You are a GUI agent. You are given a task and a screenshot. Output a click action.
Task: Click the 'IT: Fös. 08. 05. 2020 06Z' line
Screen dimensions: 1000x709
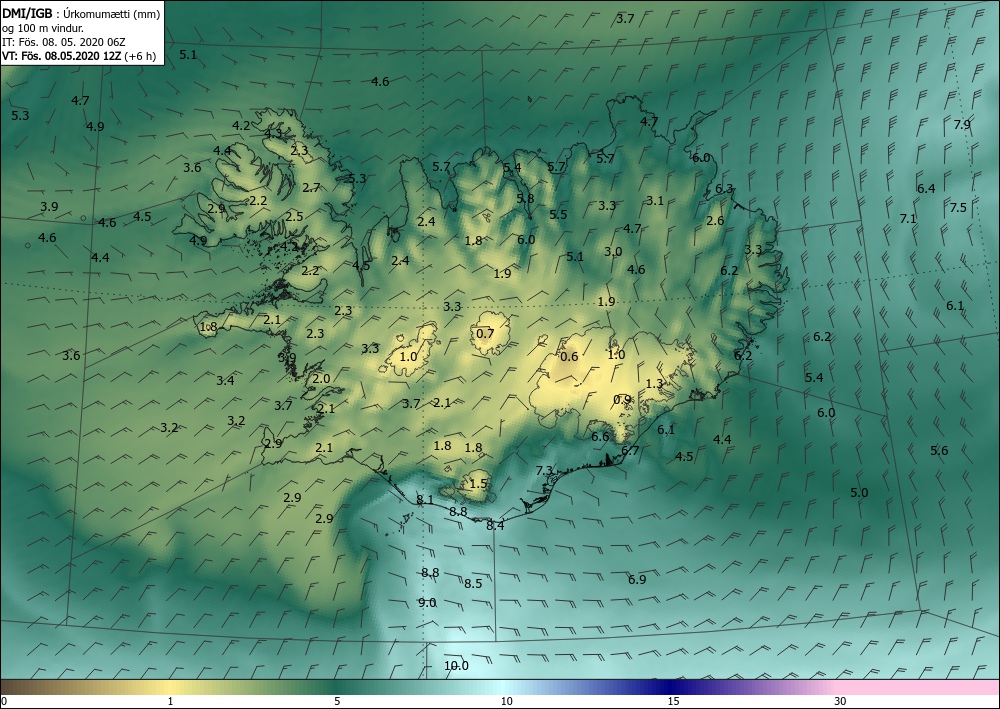[64, 42]
